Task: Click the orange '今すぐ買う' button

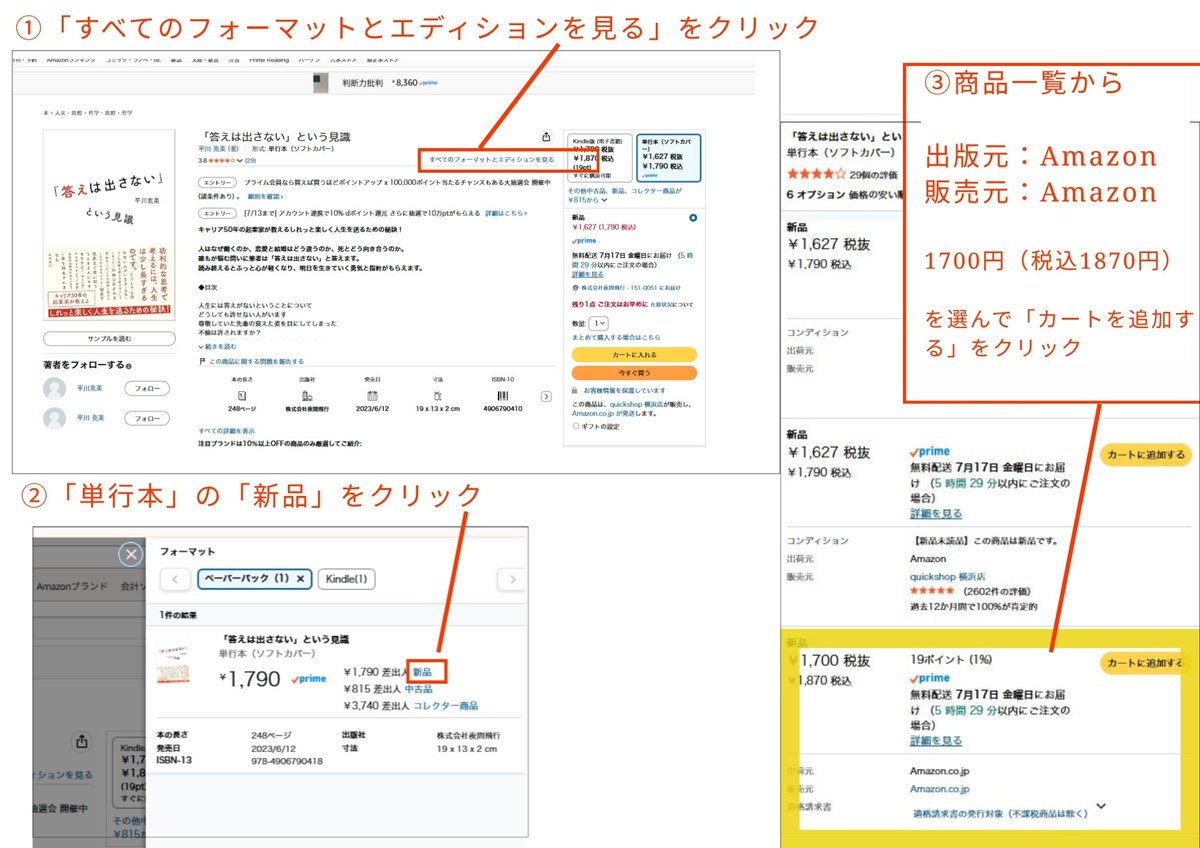Action: (x=634, y=373)
